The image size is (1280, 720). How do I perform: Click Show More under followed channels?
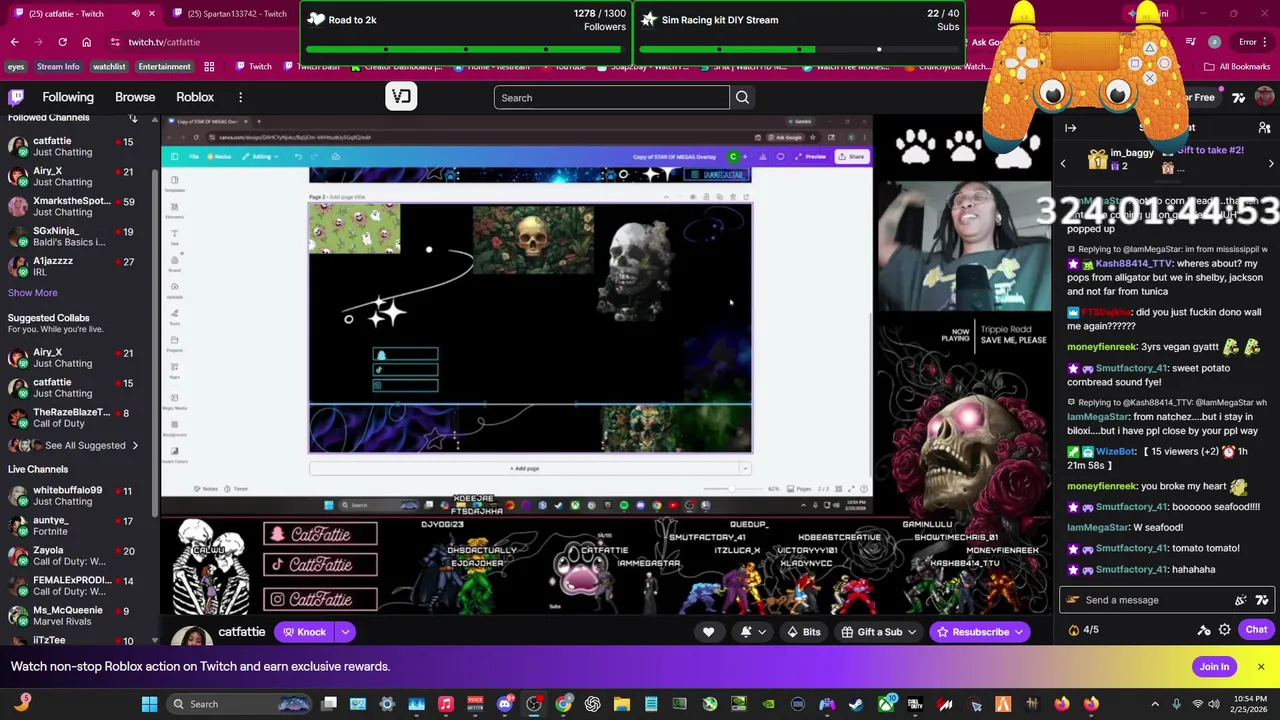(x=33, y=293)
